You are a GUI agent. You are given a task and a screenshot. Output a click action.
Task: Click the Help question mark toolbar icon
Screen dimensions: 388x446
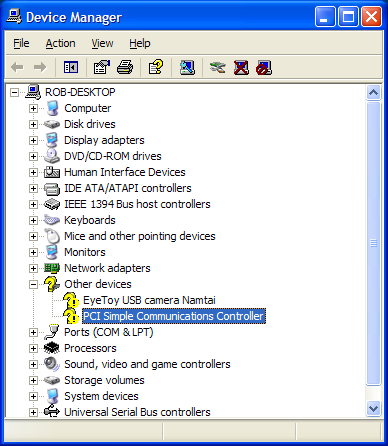tap(156, 68)
